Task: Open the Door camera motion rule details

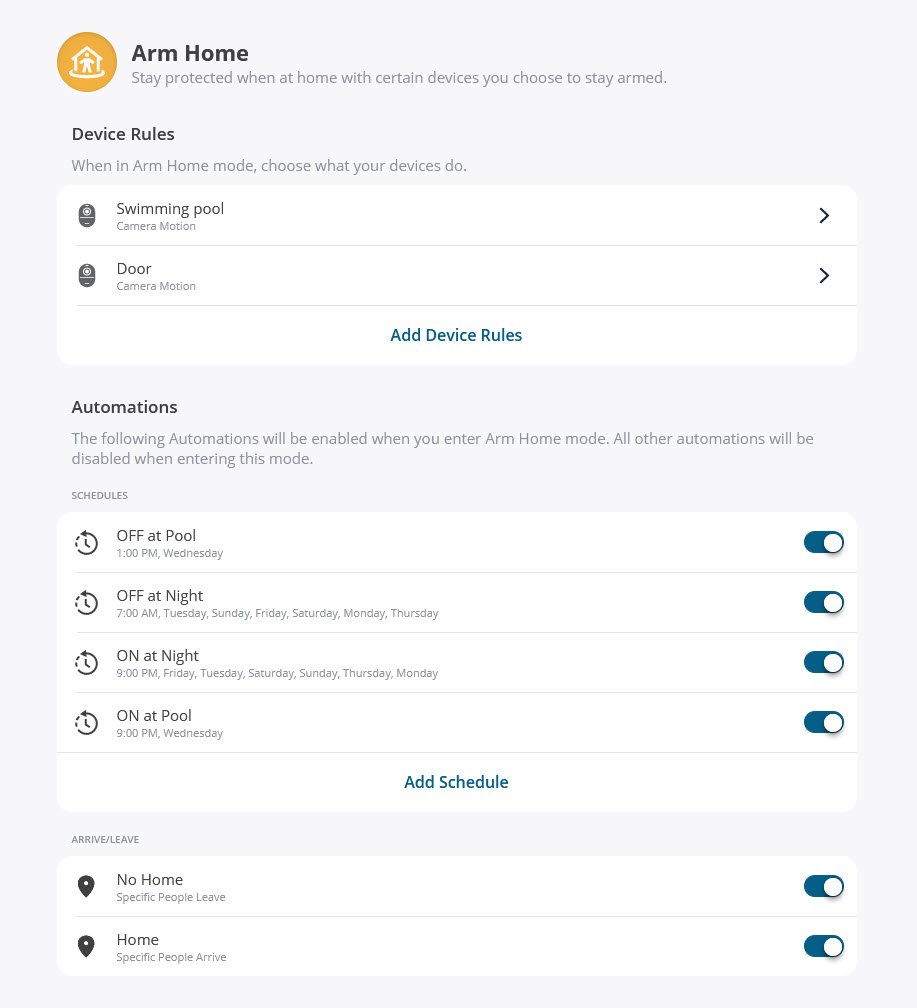Action: point(824,275)
